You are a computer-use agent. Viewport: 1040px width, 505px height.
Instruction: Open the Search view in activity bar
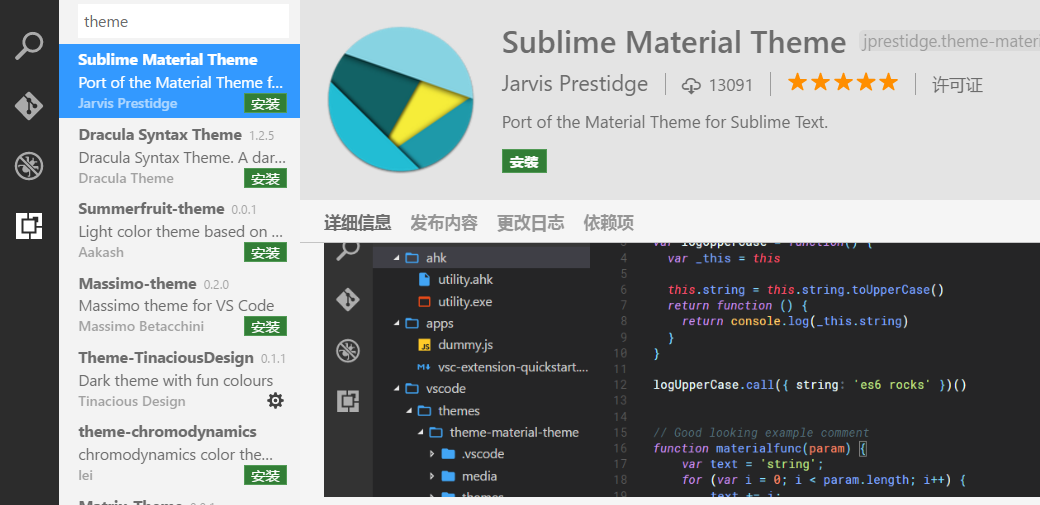pos(29,46)
